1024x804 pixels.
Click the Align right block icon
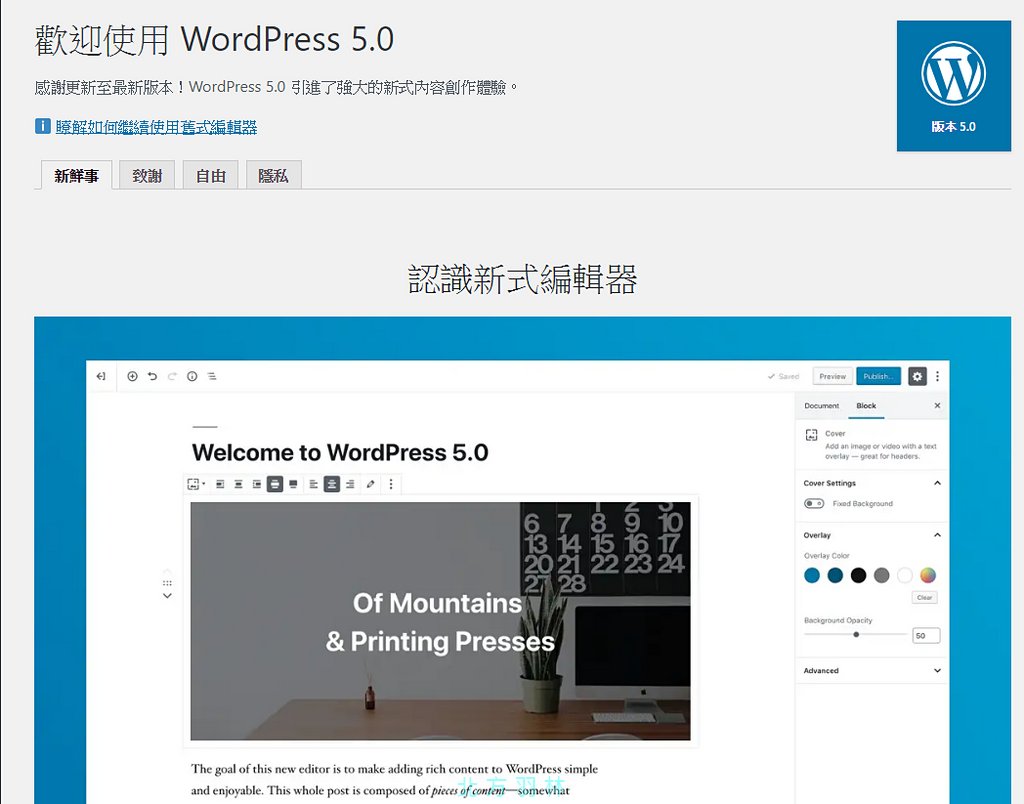(257, 484)
